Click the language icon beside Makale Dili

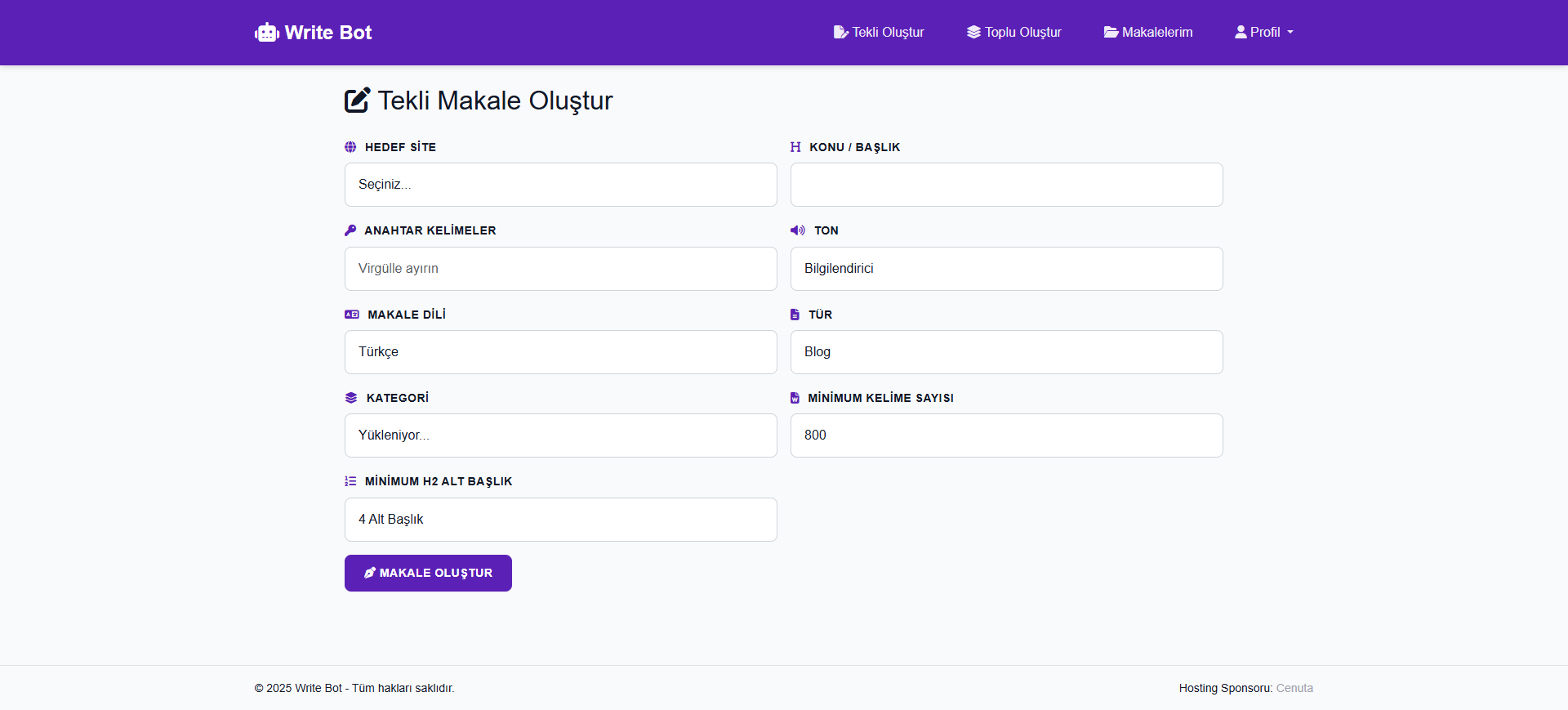coord(352,315)
